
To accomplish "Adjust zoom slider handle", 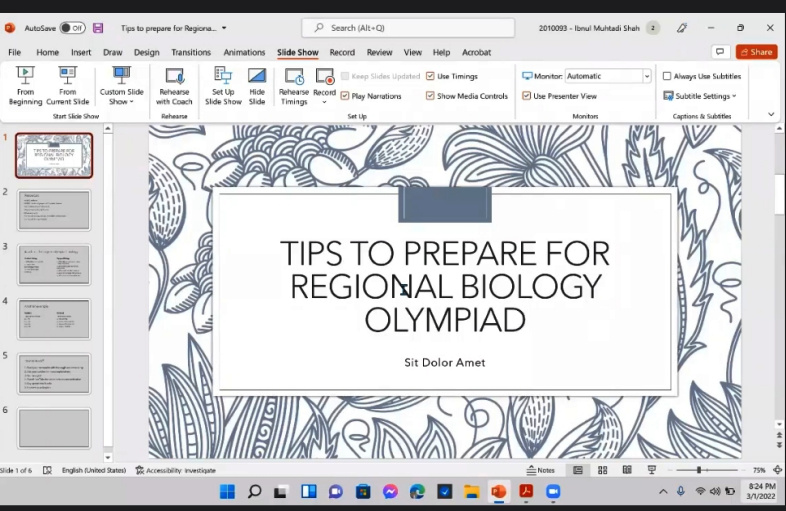I will 698,470.
